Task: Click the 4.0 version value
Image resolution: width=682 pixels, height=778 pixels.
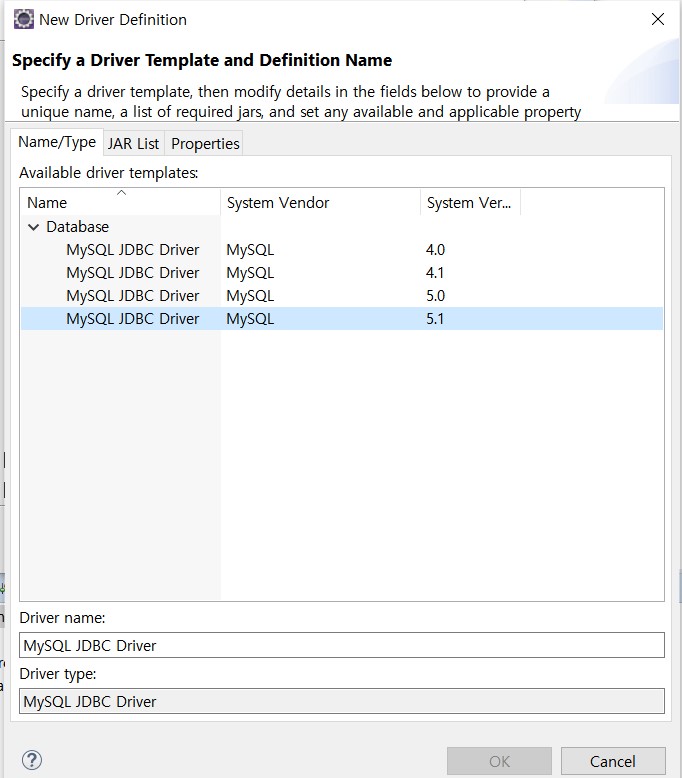Action: point(435,250)
